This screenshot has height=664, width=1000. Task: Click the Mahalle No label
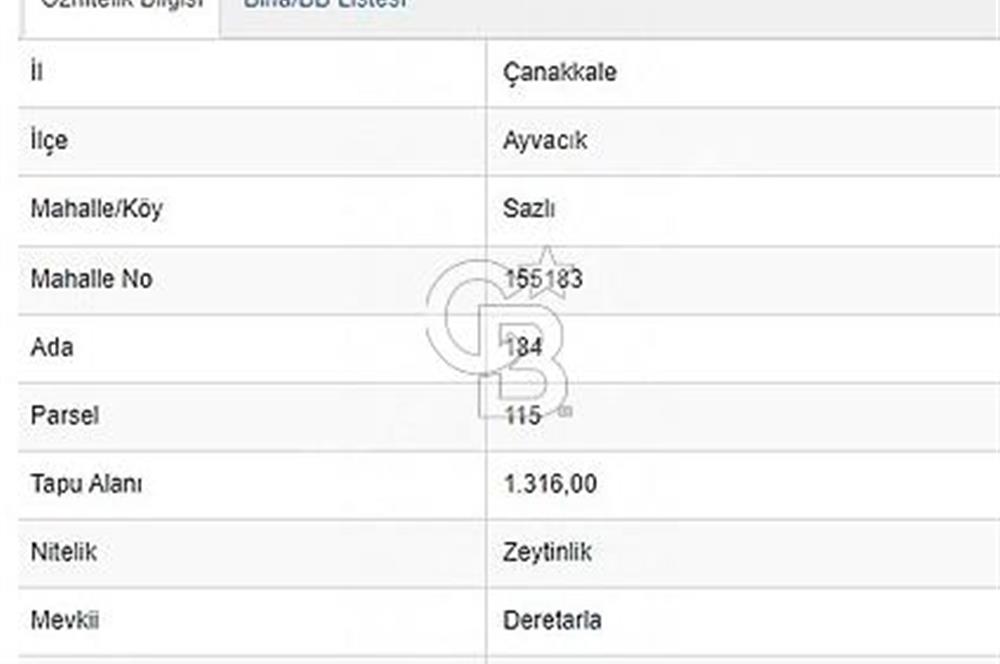pyautogui.click(x=91, y=279)
